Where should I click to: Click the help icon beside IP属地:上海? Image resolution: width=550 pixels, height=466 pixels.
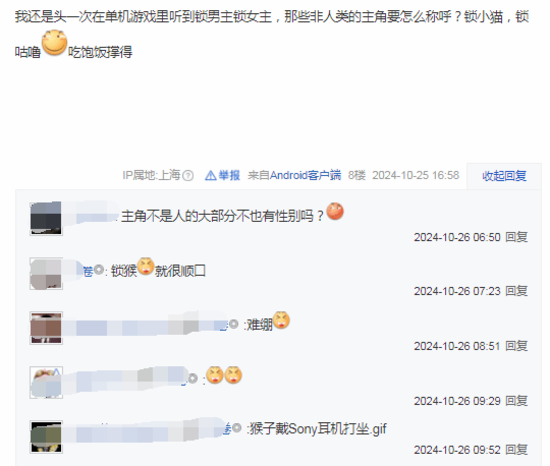point(188,175)
